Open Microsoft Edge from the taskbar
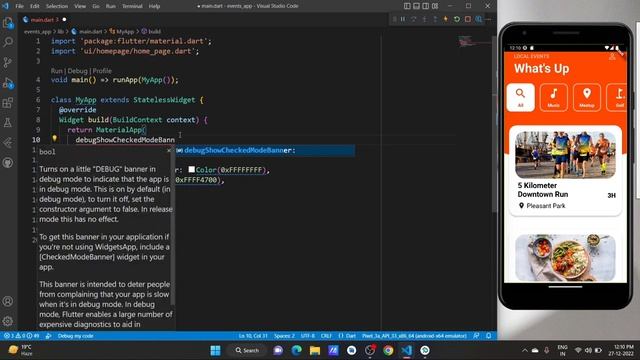 (x=297, y=350)
